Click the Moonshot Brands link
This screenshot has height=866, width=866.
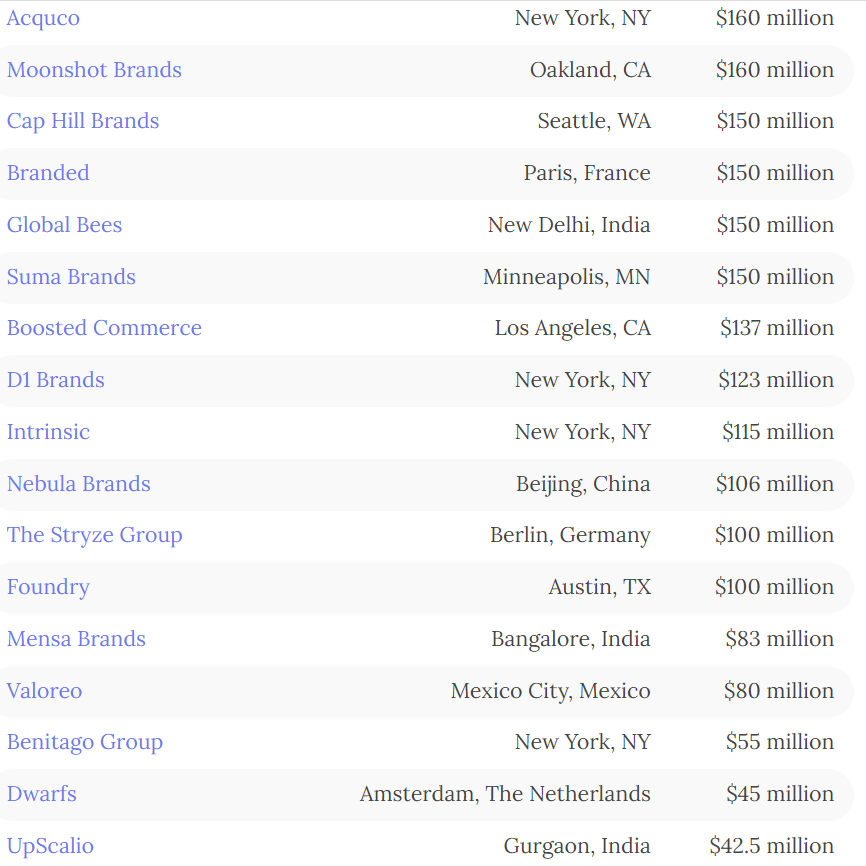pyautogui.click(x=94, y=70)
